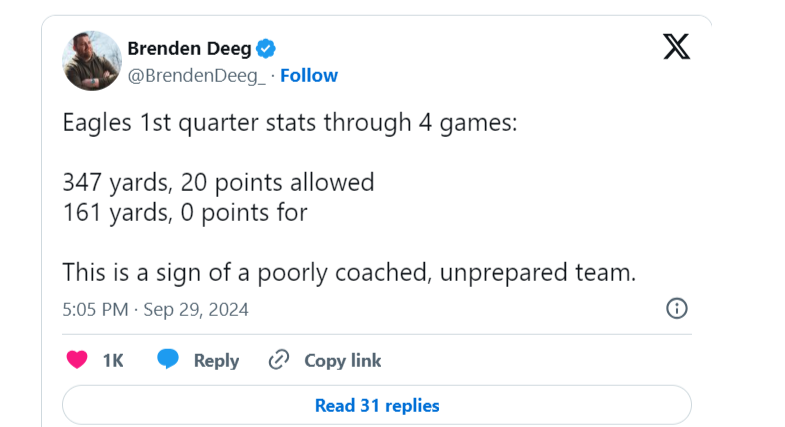Click the '161 yards, 0 points for' line

point(185,212)
